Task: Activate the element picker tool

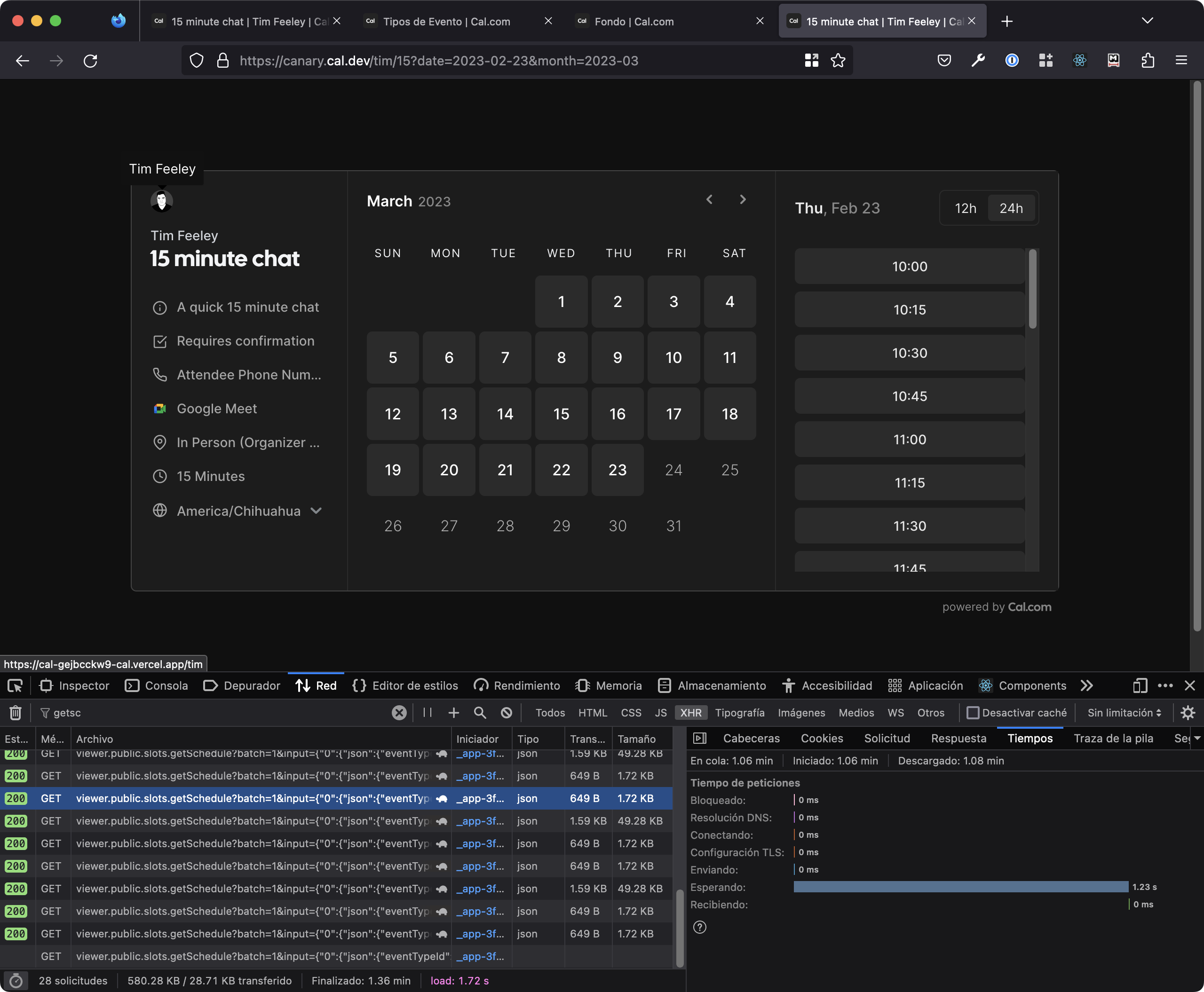Action: (x=15, y=686)
